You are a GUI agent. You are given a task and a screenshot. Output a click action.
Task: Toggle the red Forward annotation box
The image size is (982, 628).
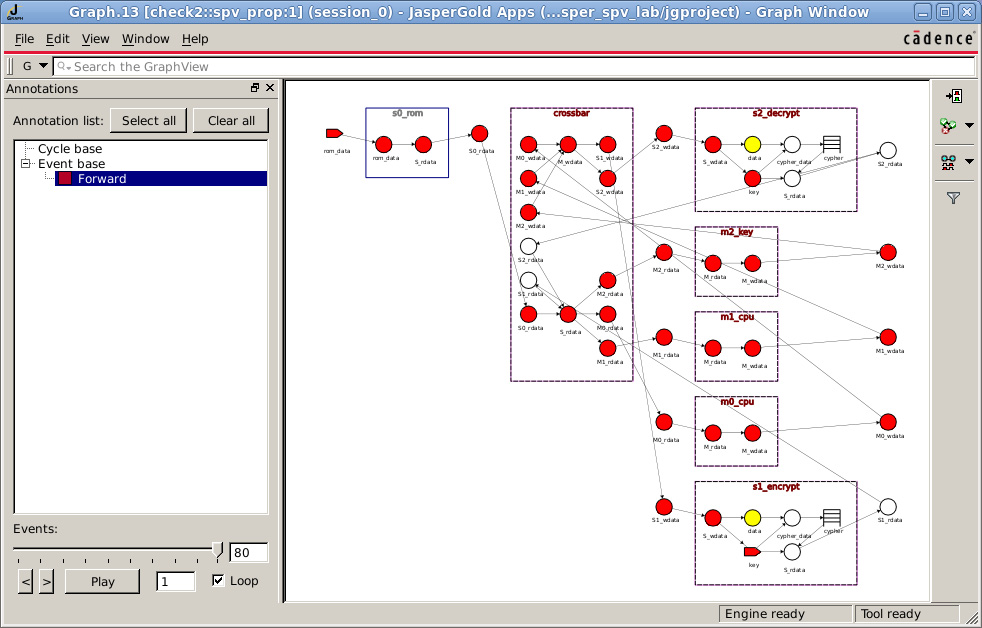point(65,178)
